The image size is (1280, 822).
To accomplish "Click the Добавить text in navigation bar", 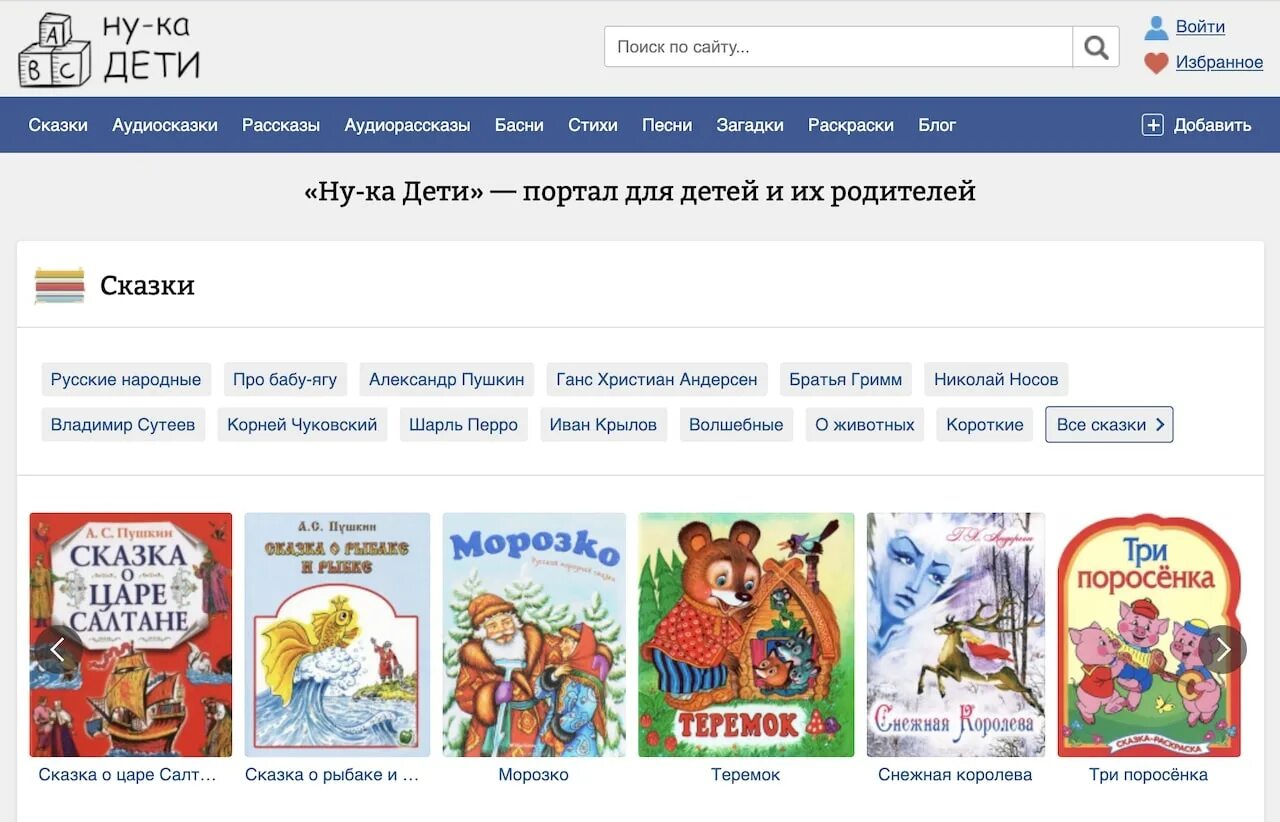I will (x=1212, y=125).
